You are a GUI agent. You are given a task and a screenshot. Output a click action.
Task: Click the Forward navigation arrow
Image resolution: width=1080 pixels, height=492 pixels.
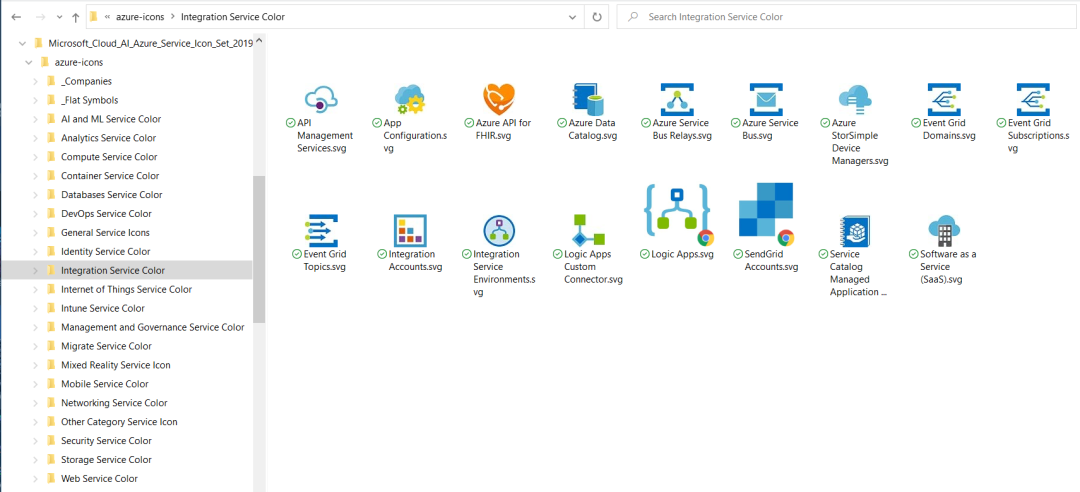click(x=39, y=17)
